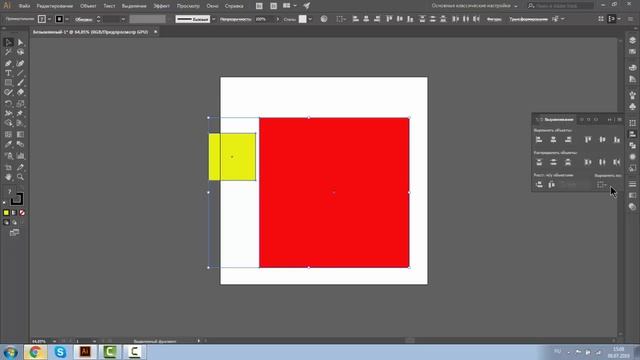
Task: Open graphic style dropdown in control bar
Action: (310, 19)
